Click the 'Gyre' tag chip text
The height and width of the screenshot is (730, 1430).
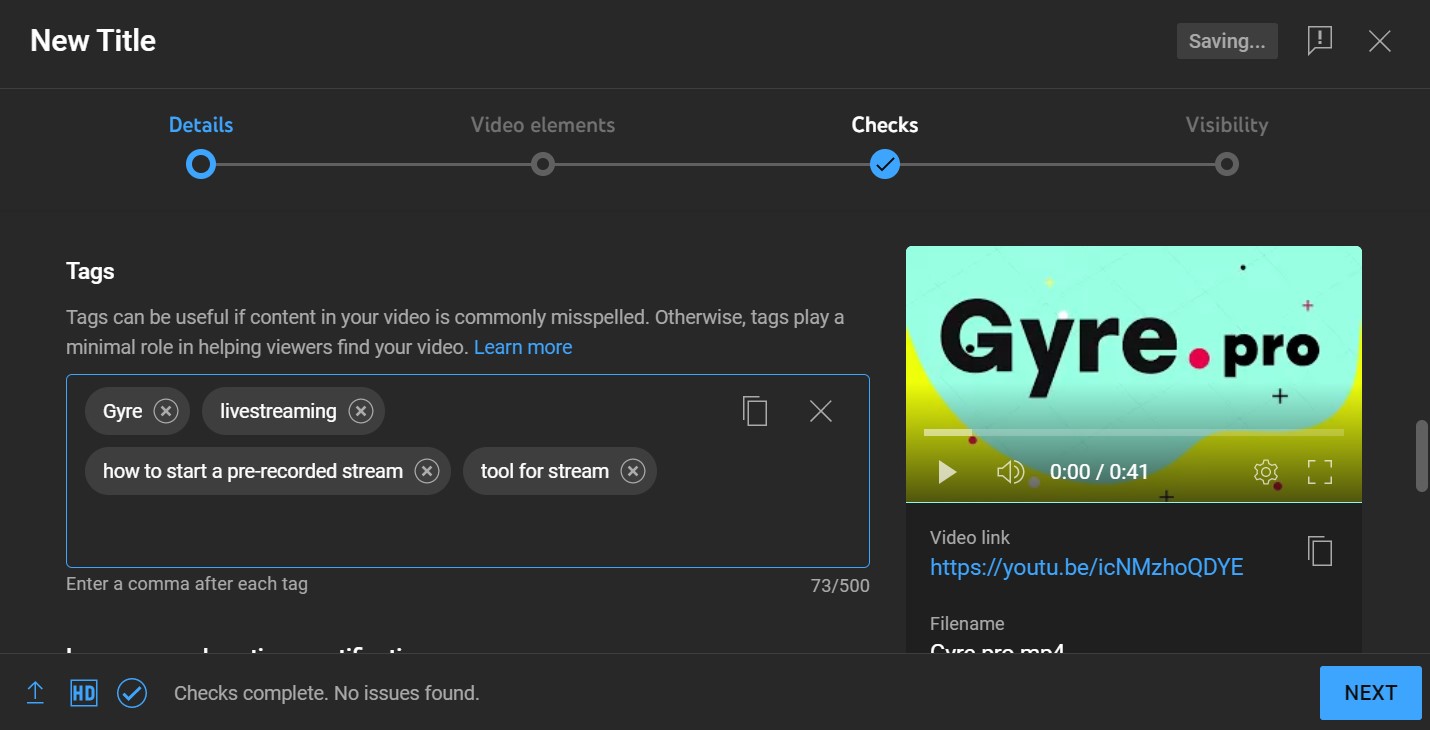pos(123,411)
